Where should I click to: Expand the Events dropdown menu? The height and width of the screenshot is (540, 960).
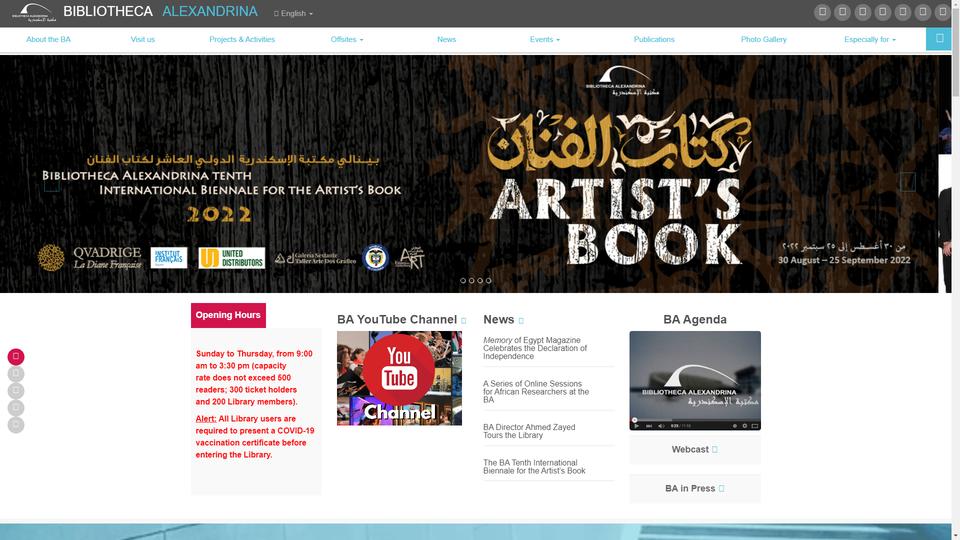pyautogui.click(x=544, y=39)
